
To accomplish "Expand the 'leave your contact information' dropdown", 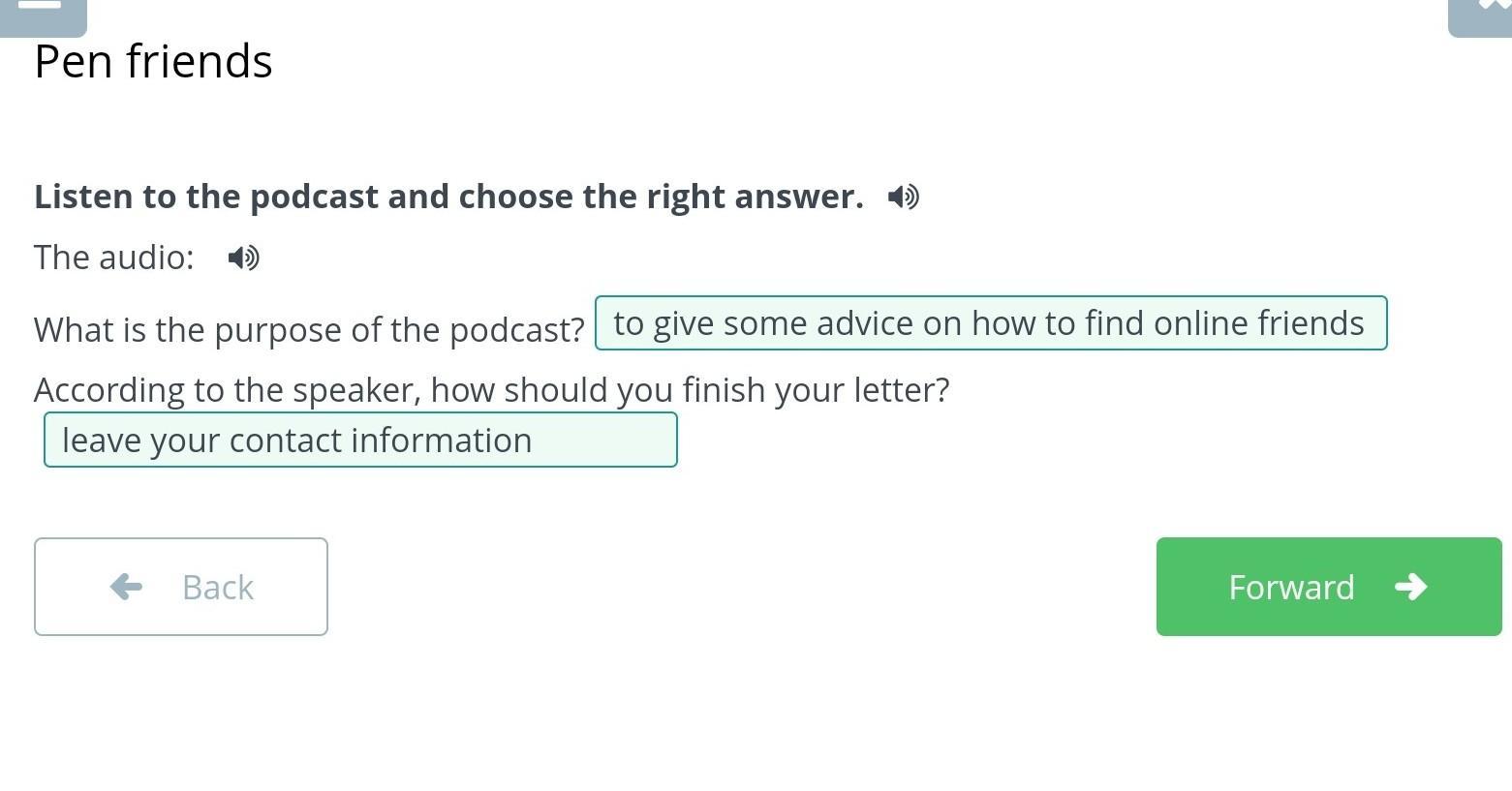I will coord(360,440).
